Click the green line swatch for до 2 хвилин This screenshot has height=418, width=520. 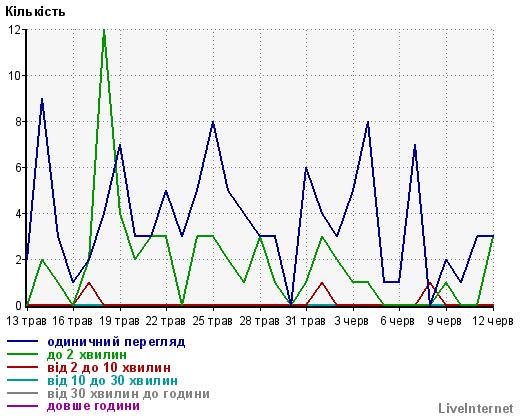(23, 354)
